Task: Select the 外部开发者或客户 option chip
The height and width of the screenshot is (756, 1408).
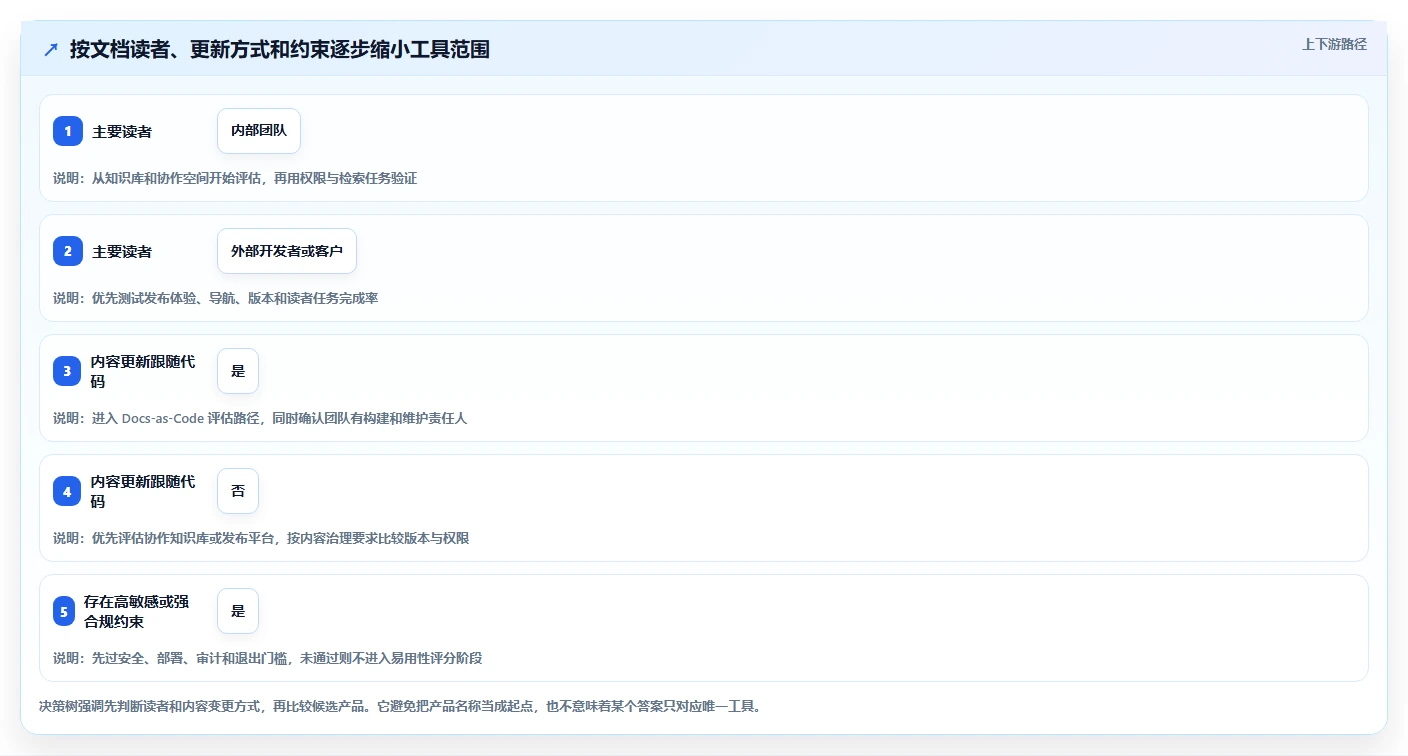Action: point(287,251)
